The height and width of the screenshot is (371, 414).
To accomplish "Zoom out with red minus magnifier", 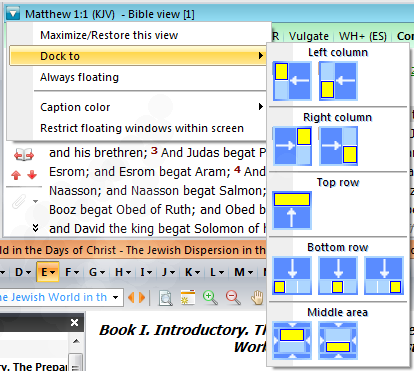I will click(x=233, y=298).
